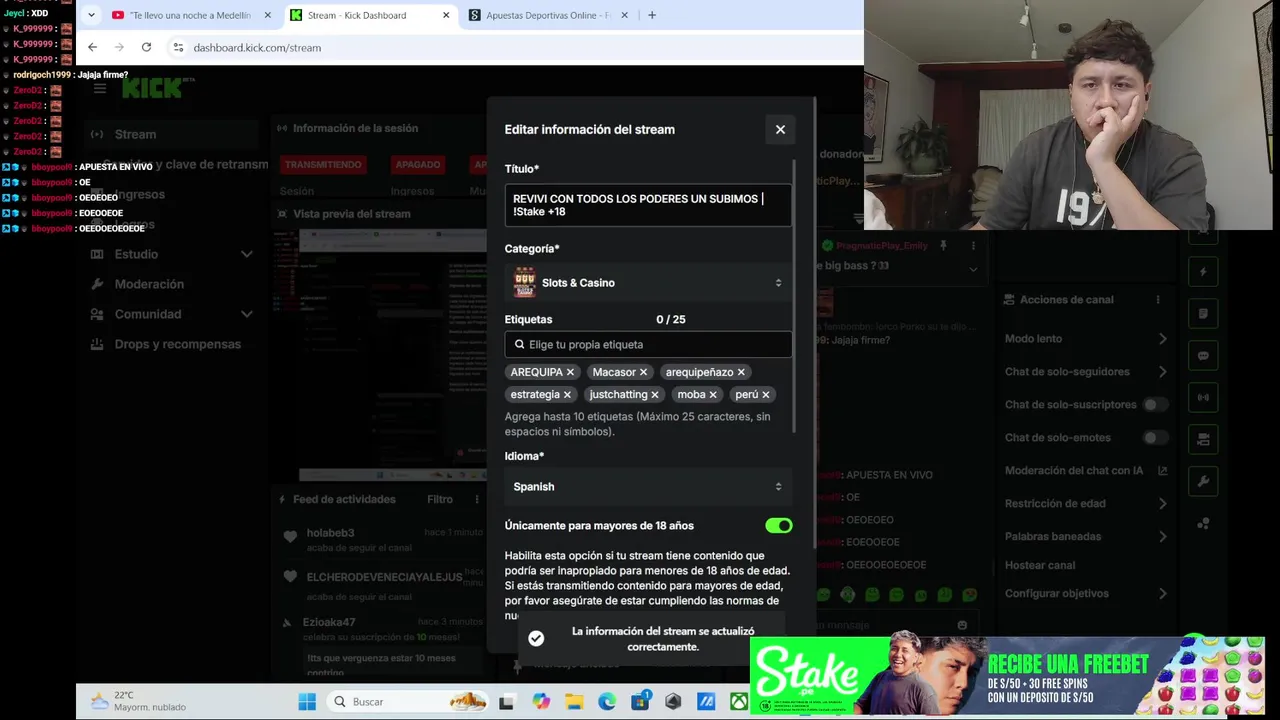Open the Xbox app from the taskbar
1280x720 pixels.
coord(739,701)
